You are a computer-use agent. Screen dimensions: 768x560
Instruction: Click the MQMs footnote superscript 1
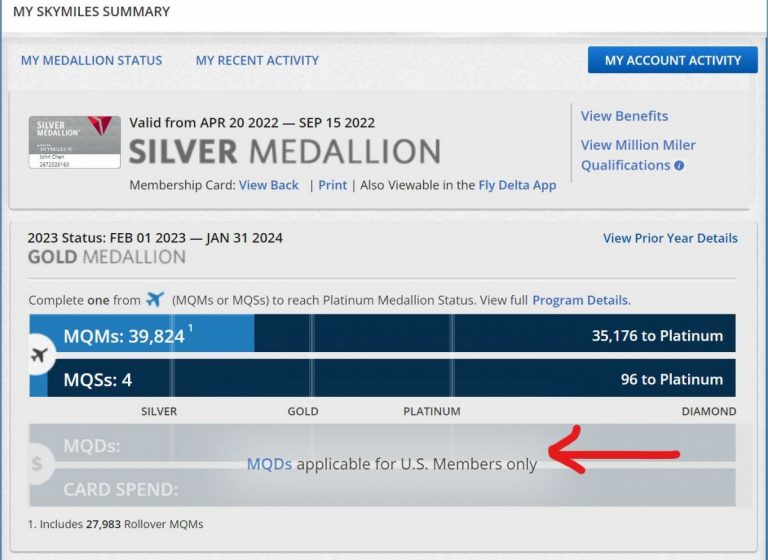click(x=191, y=328)
